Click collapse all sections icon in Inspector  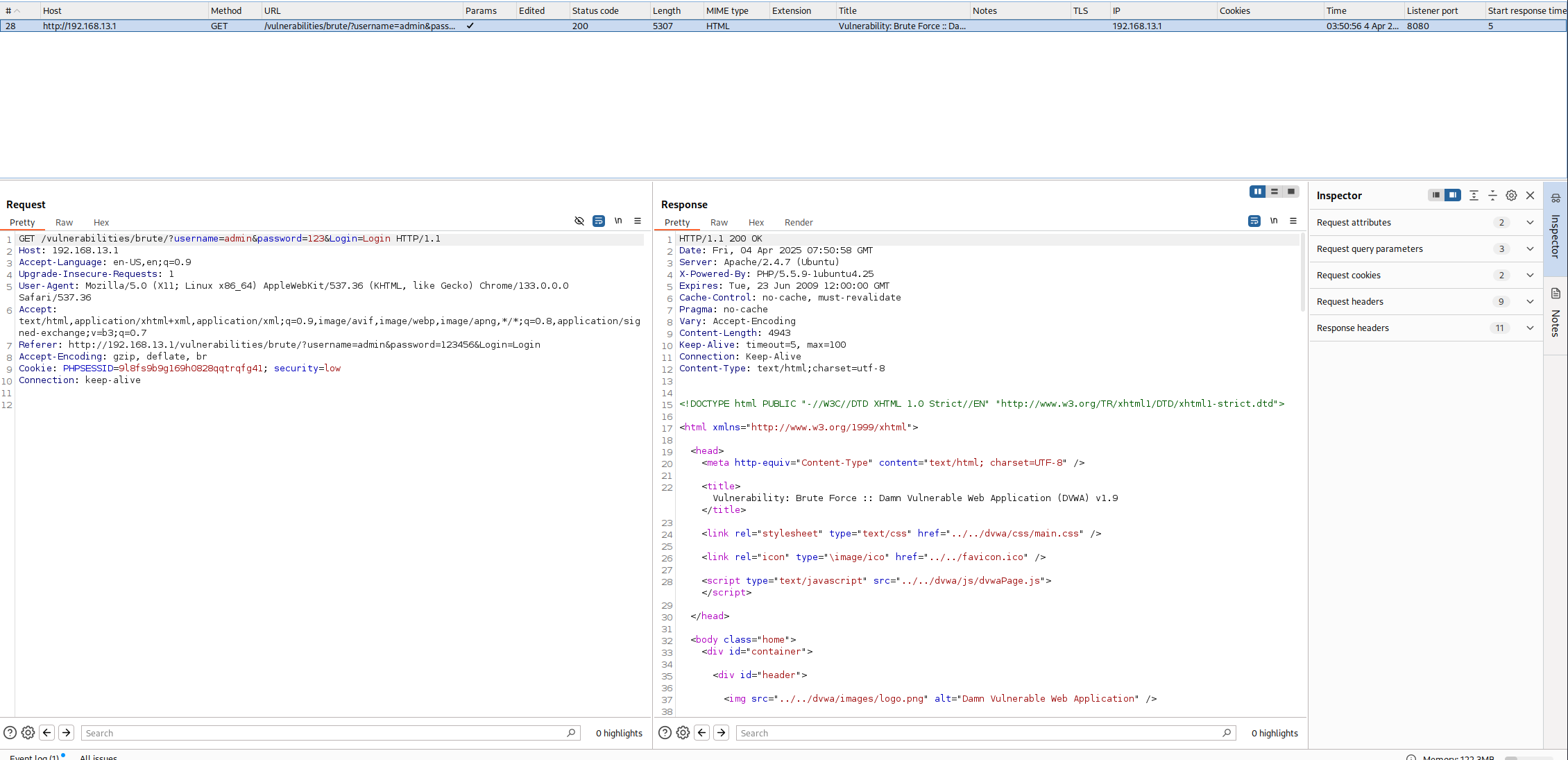click(x=1492, y=196)
